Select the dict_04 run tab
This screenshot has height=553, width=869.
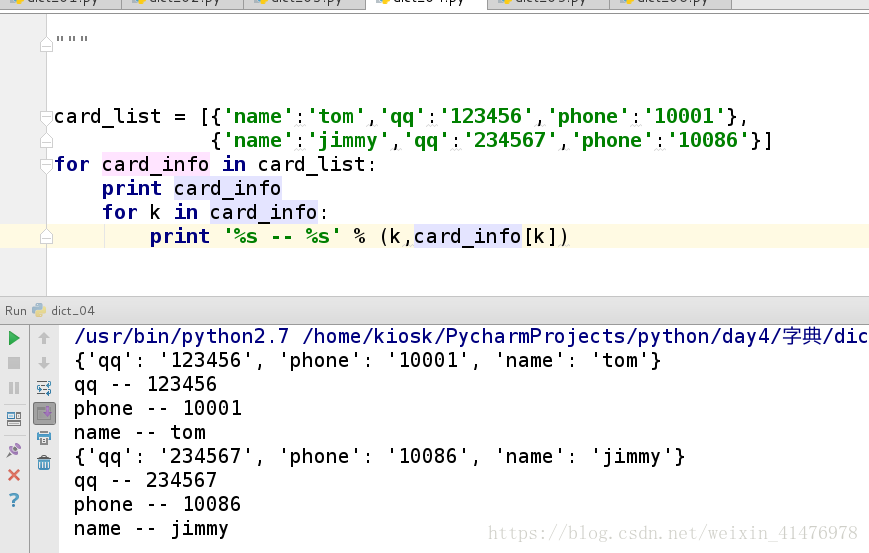(73, 311)
